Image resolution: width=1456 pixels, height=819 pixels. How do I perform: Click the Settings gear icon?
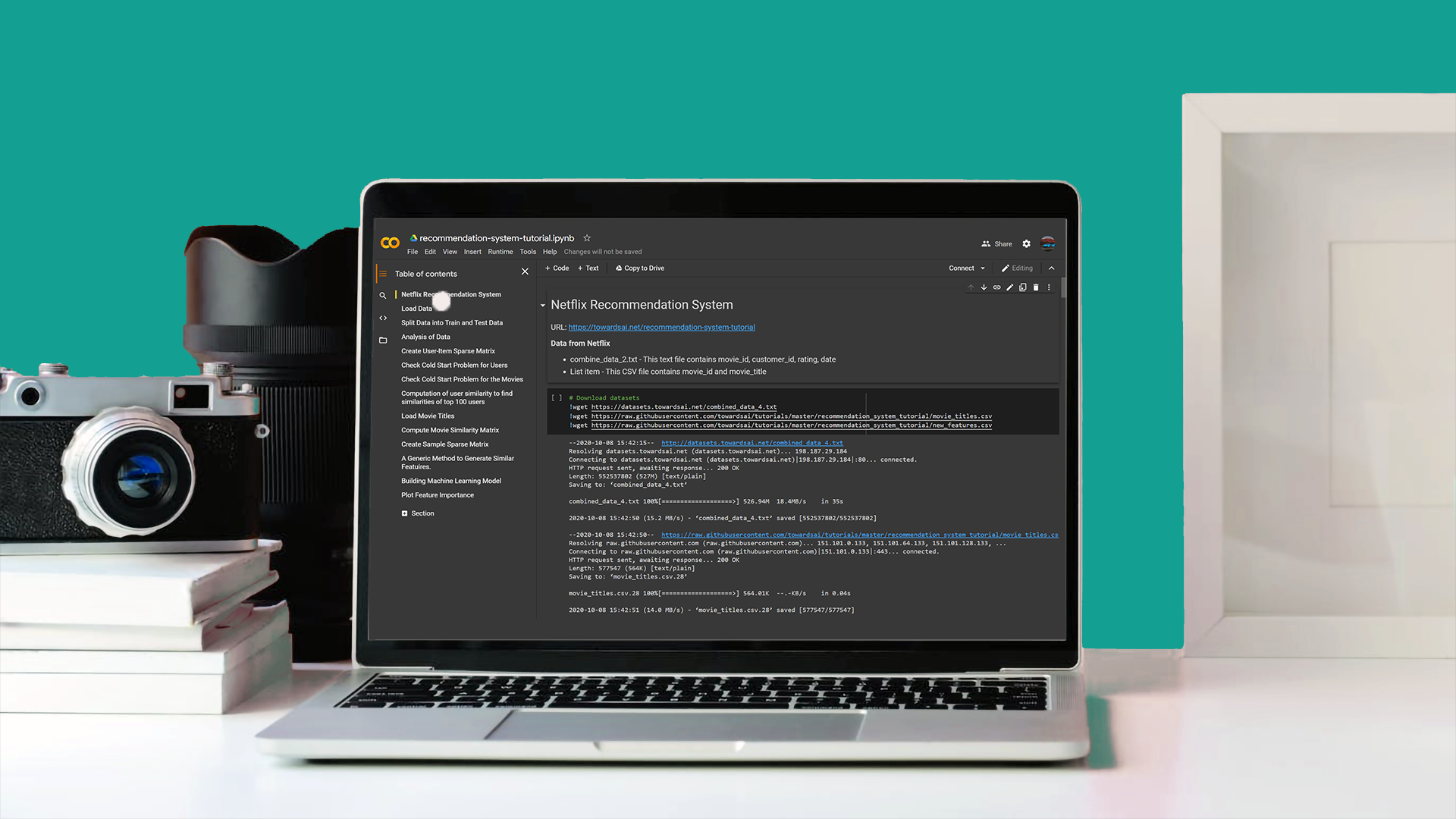[x=1027, y=244]
